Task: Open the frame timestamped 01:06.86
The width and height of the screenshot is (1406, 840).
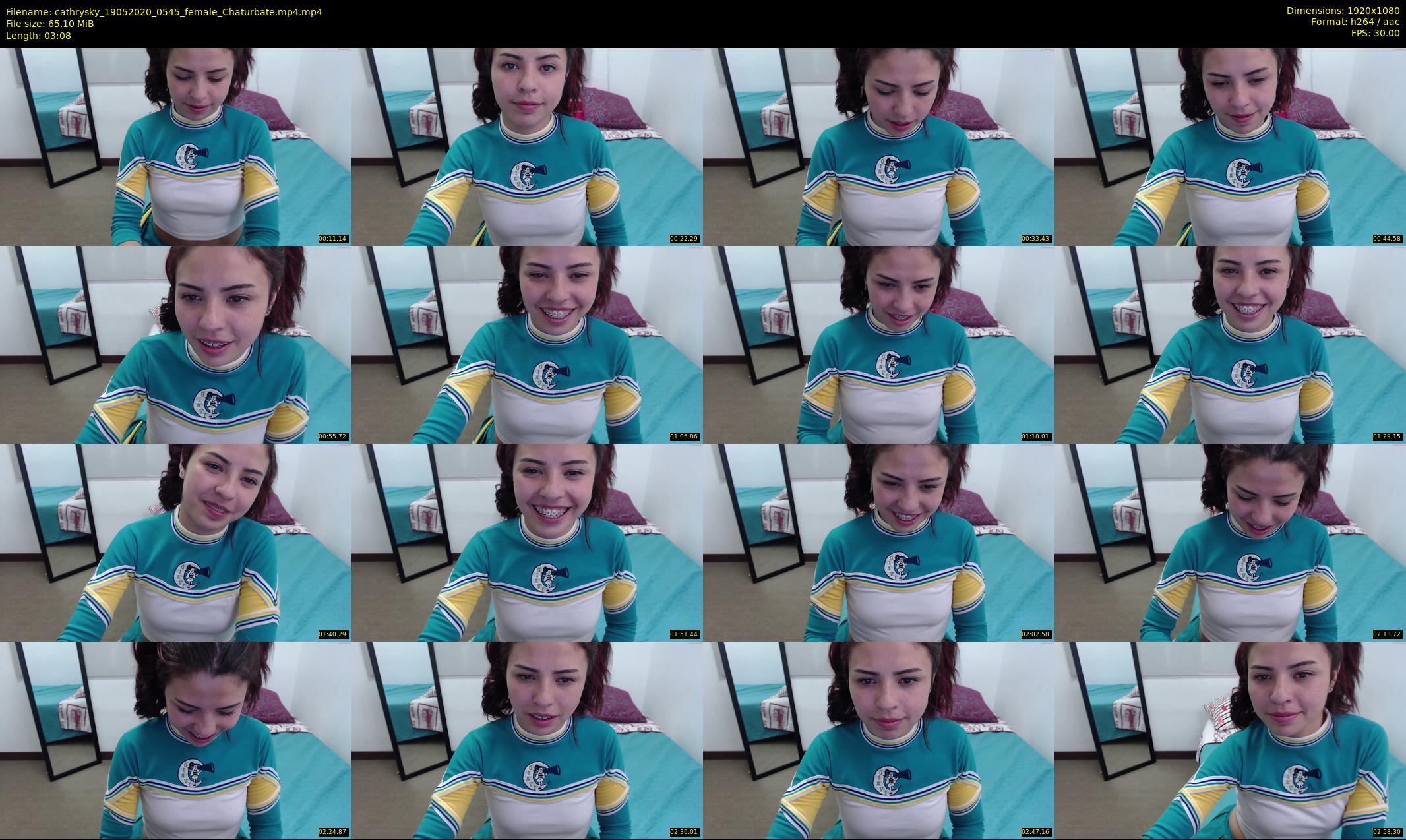Action: (527, 344)
